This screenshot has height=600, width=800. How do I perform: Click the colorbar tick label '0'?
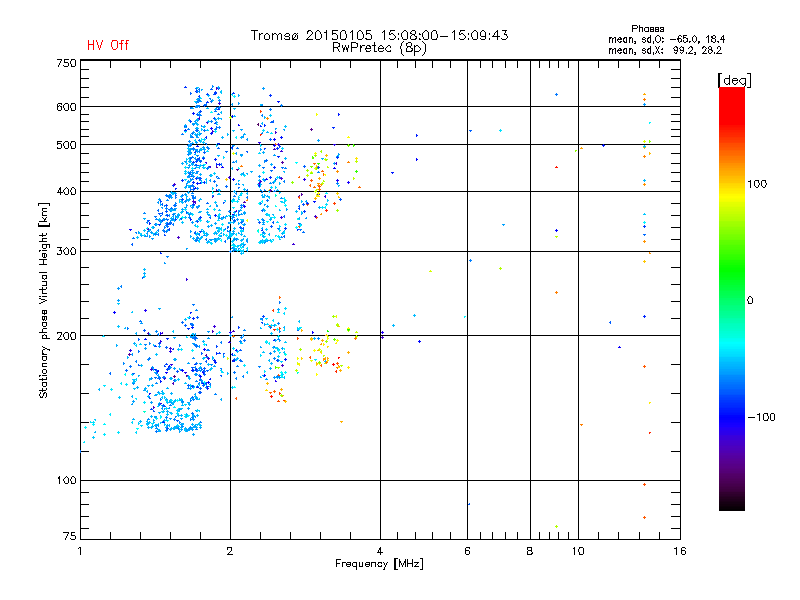click(750, 301)
